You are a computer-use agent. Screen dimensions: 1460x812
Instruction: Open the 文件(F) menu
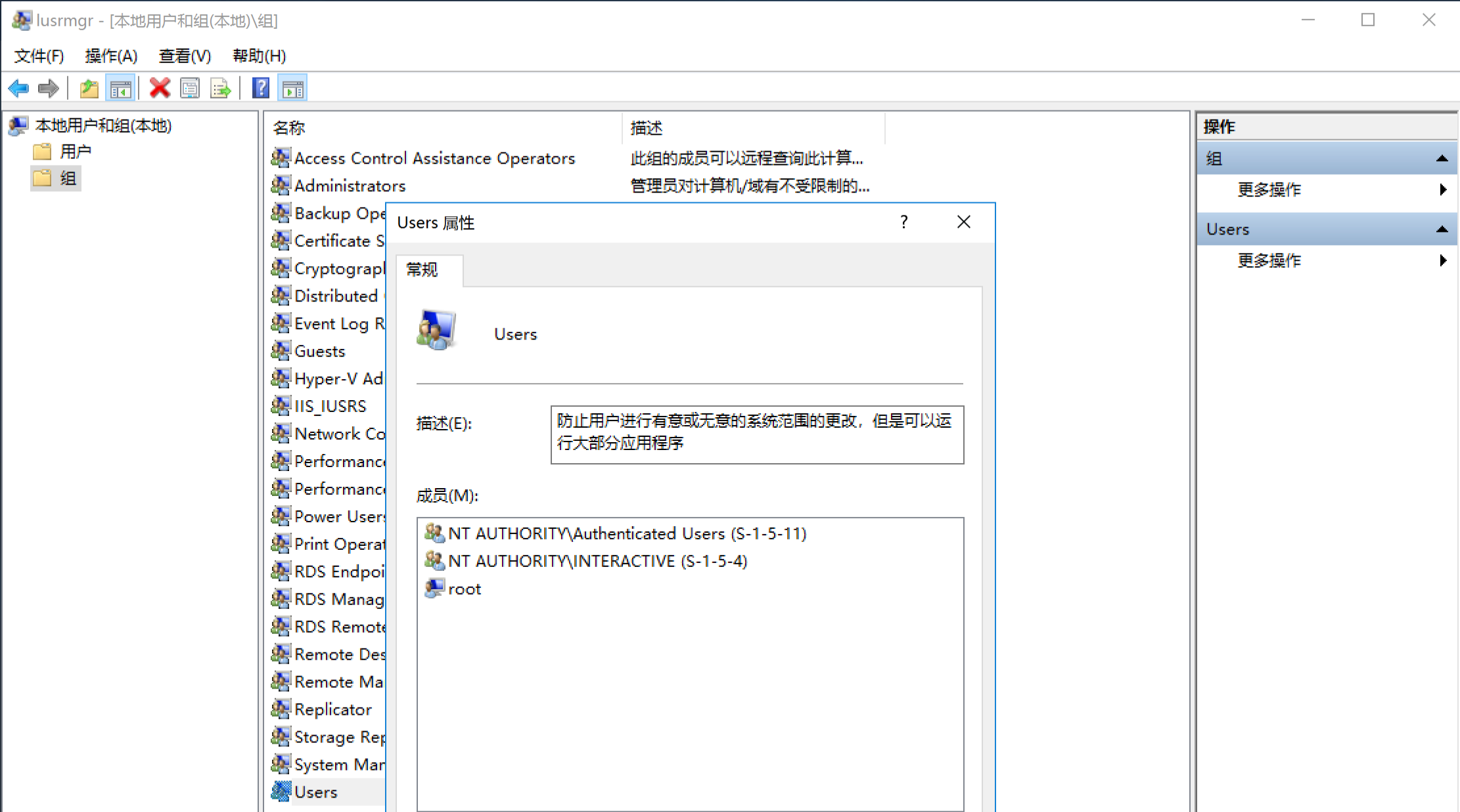(x=39, y=56)
